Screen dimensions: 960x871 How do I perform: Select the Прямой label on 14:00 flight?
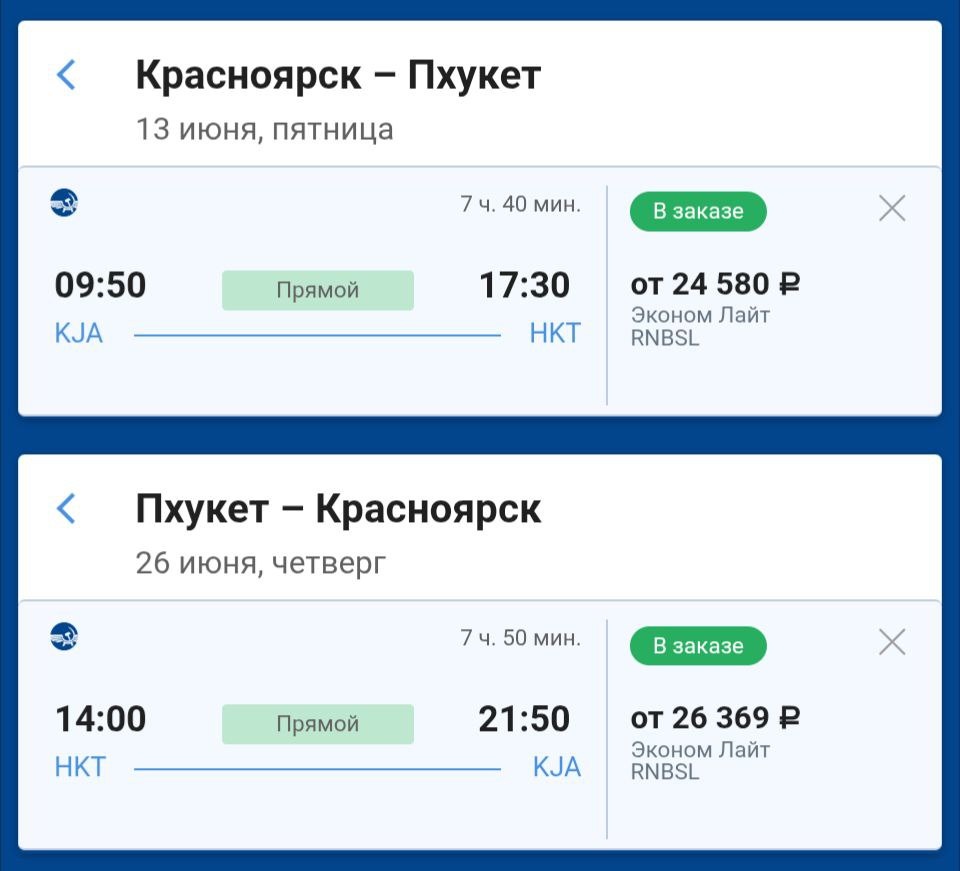click(317, 725)
